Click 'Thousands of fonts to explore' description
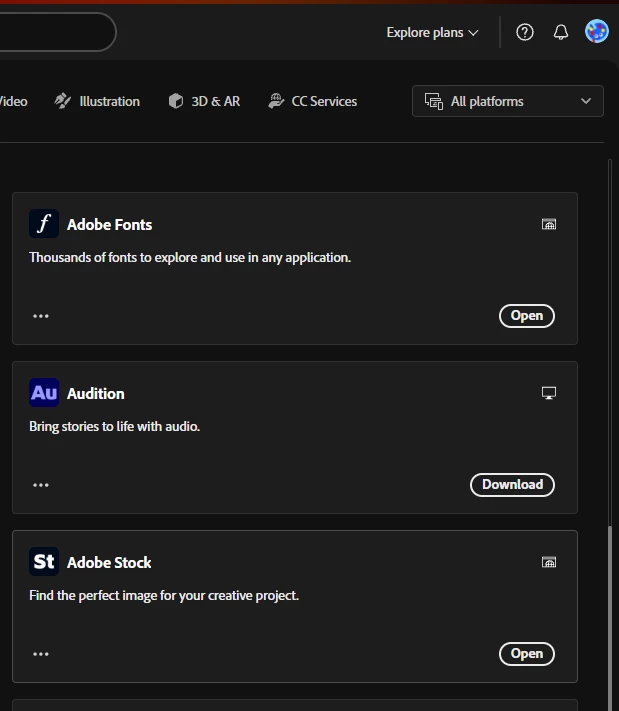The image size is (619, 711). [x=190, y=258]
